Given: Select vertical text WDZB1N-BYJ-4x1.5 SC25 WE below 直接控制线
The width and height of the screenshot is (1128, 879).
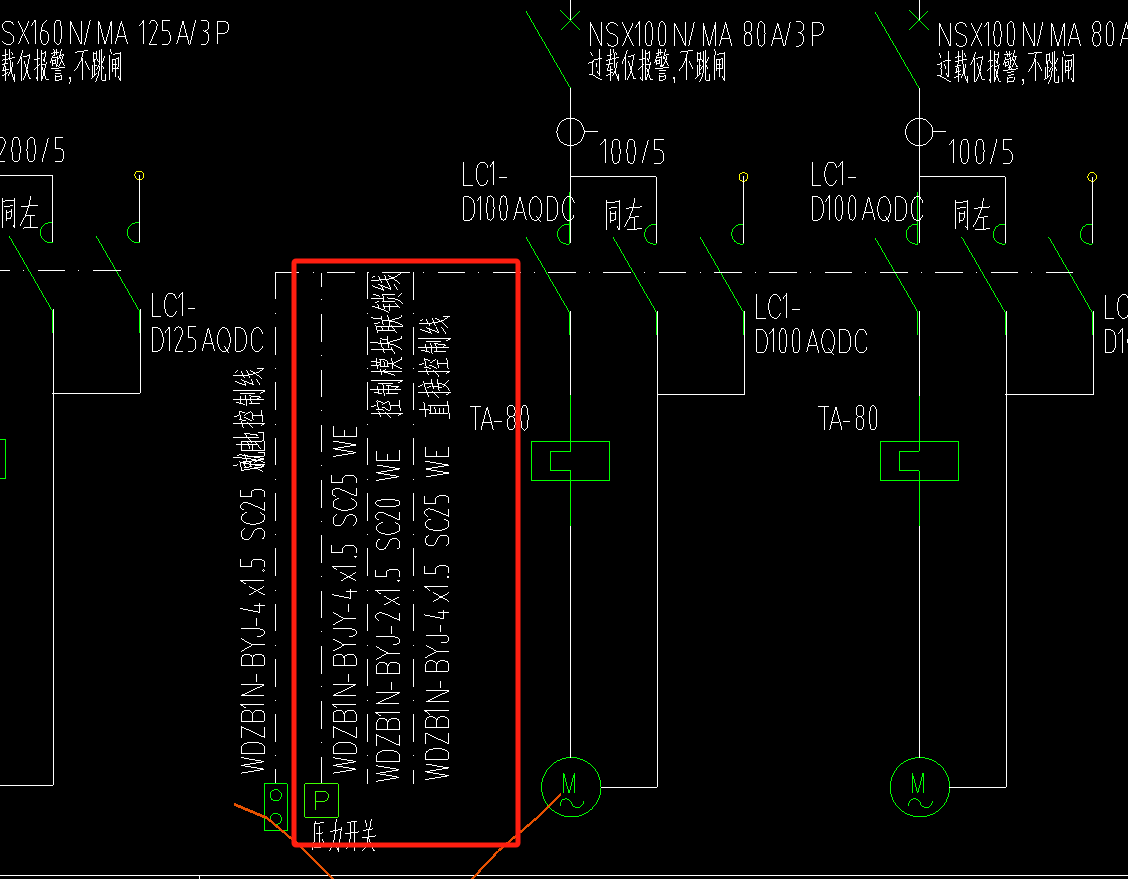Looking at the screenshot, I should click(437, 613).
